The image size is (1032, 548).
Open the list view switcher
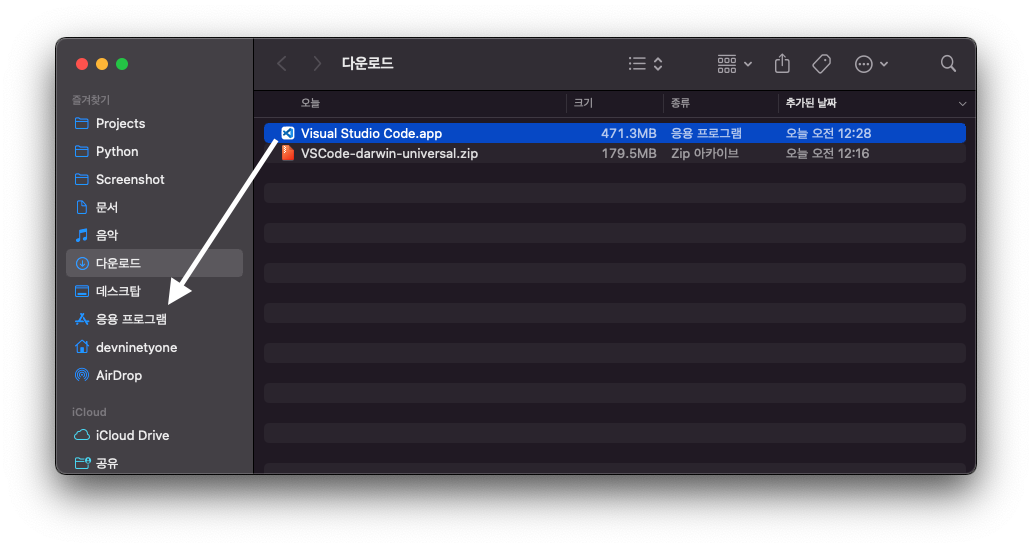[x=645, y=64]
